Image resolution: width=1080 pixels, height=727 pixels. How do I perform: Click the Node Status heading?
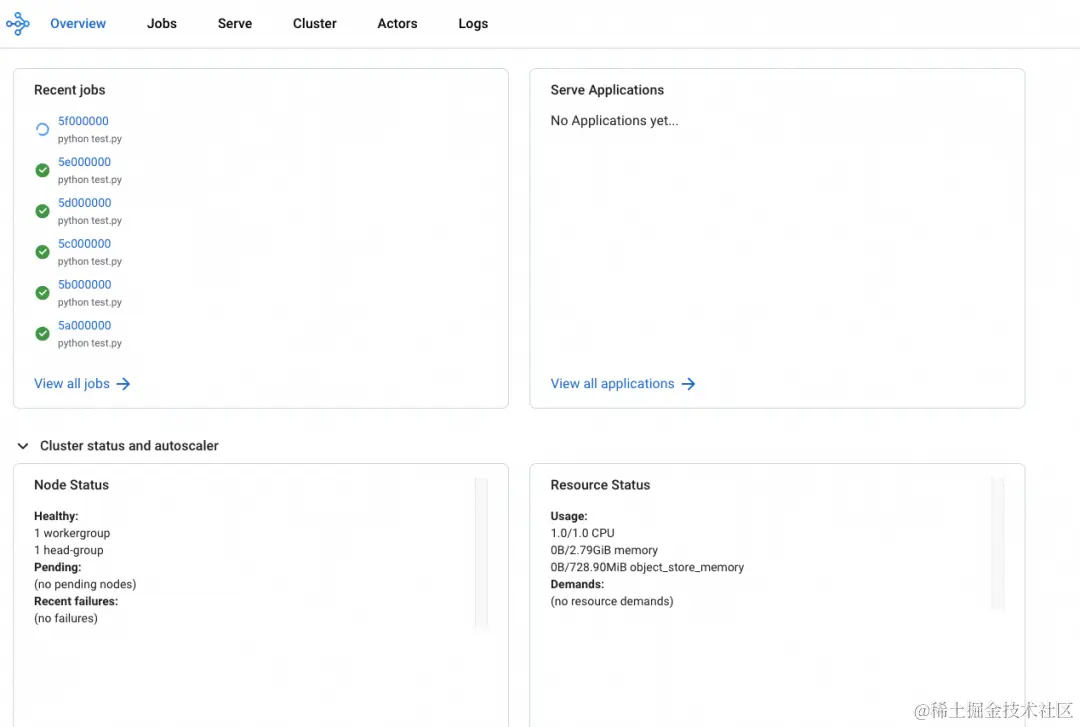[72, 485]
